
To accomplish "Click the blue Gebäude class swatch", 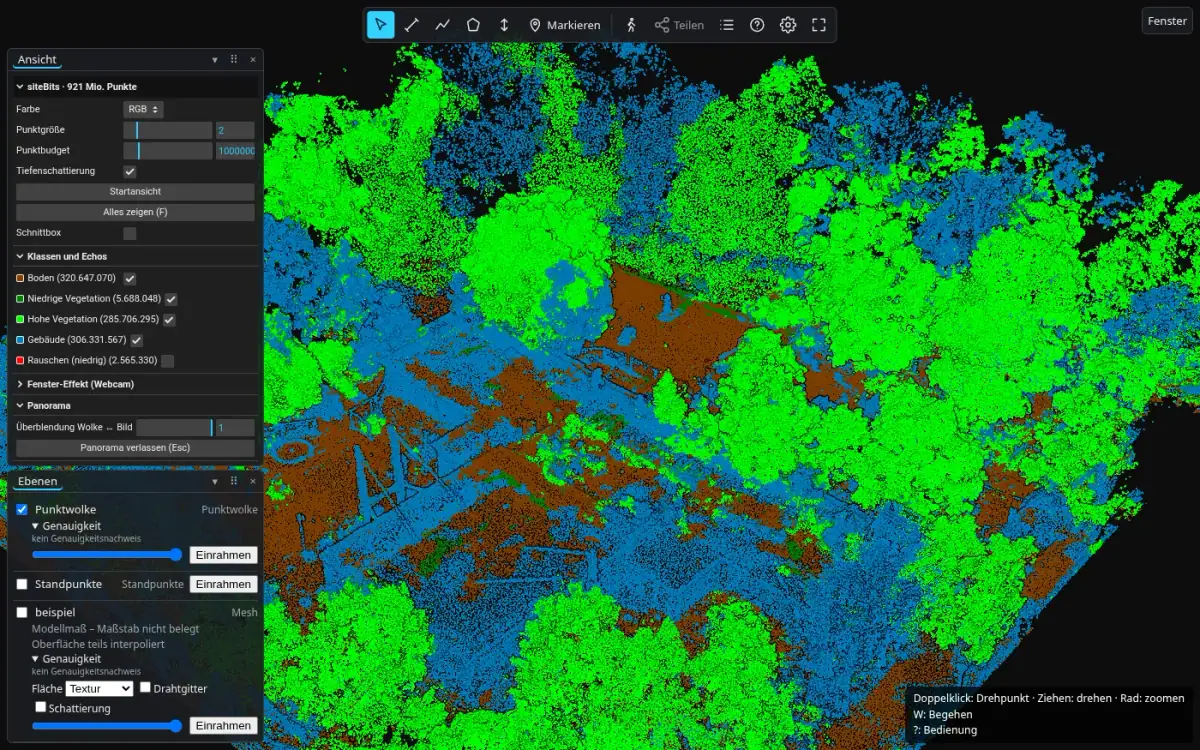I will coord(20,340).
